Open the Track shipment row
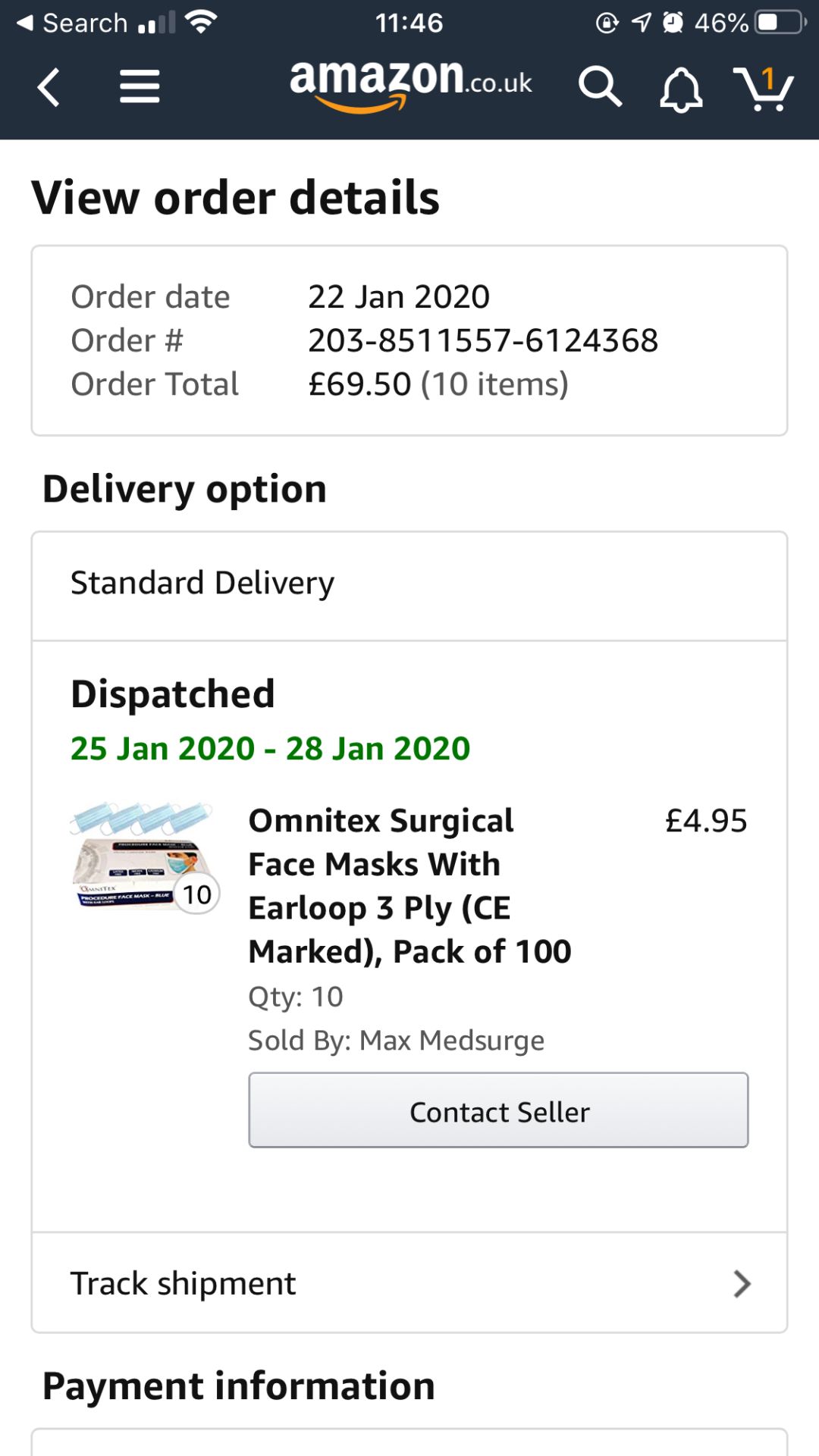This screenshot has width=819, height=1456. [409, 1283]
